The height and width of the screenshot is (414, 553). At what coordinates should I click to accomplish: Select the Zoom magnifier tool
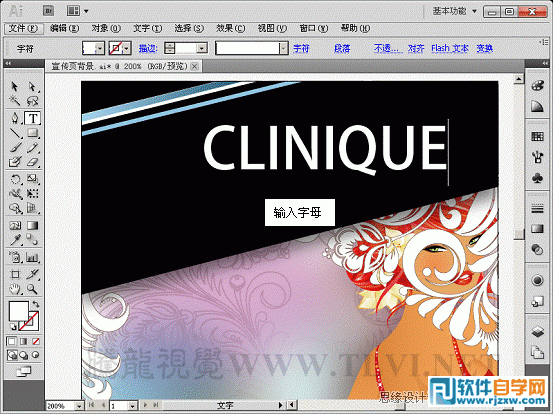(32, 289)
